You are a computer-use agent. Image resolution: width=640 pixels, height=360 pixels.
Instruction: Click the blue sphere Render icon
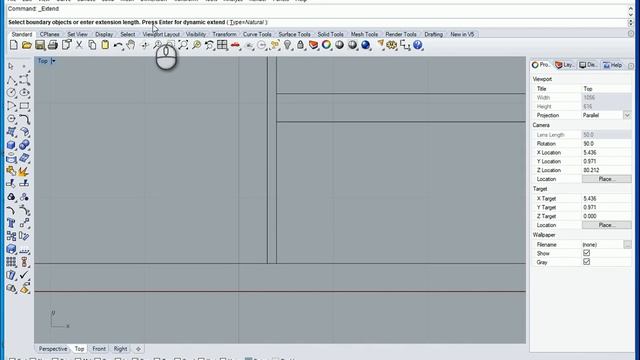365,45
